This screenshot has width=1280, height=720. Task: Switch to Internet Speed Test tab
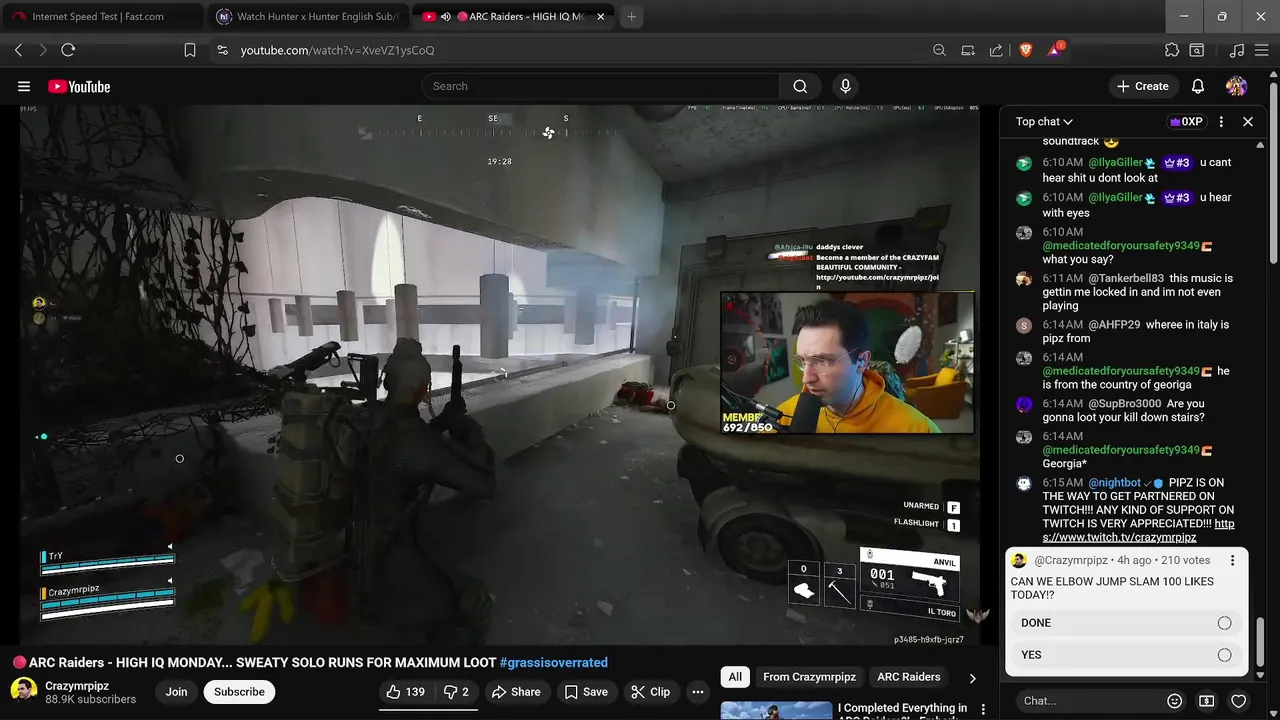pyautogui.click(x=103, y=17)
